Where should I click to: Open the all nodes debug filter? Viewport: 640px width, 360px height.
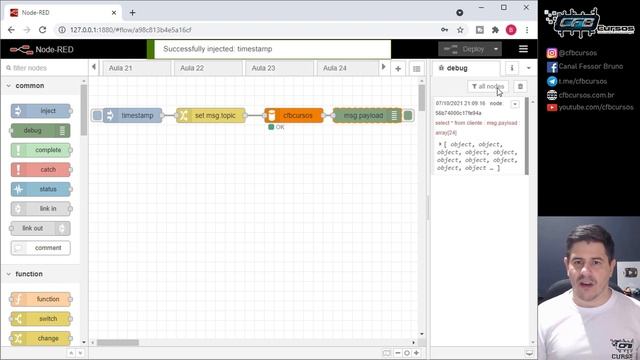(x=488, y=87)
